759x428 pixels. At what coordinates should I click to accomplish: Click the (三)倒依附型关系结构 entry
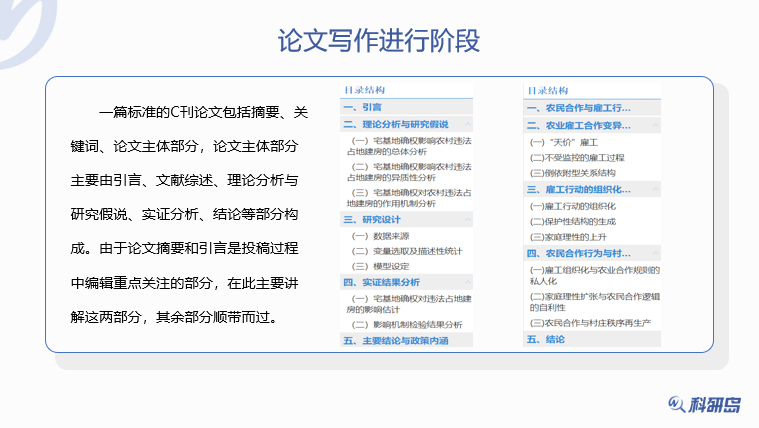click(x=573, y=173)
